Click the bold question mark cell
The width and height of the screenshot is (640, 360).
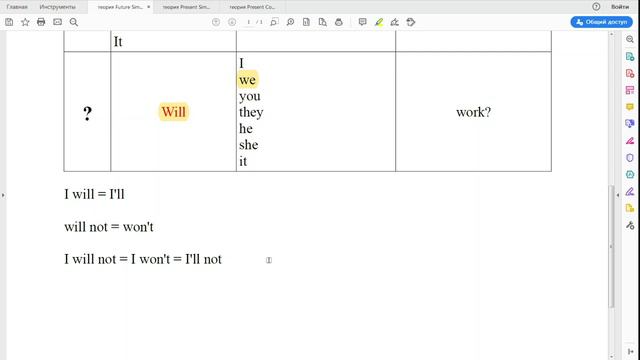(87, 113)
